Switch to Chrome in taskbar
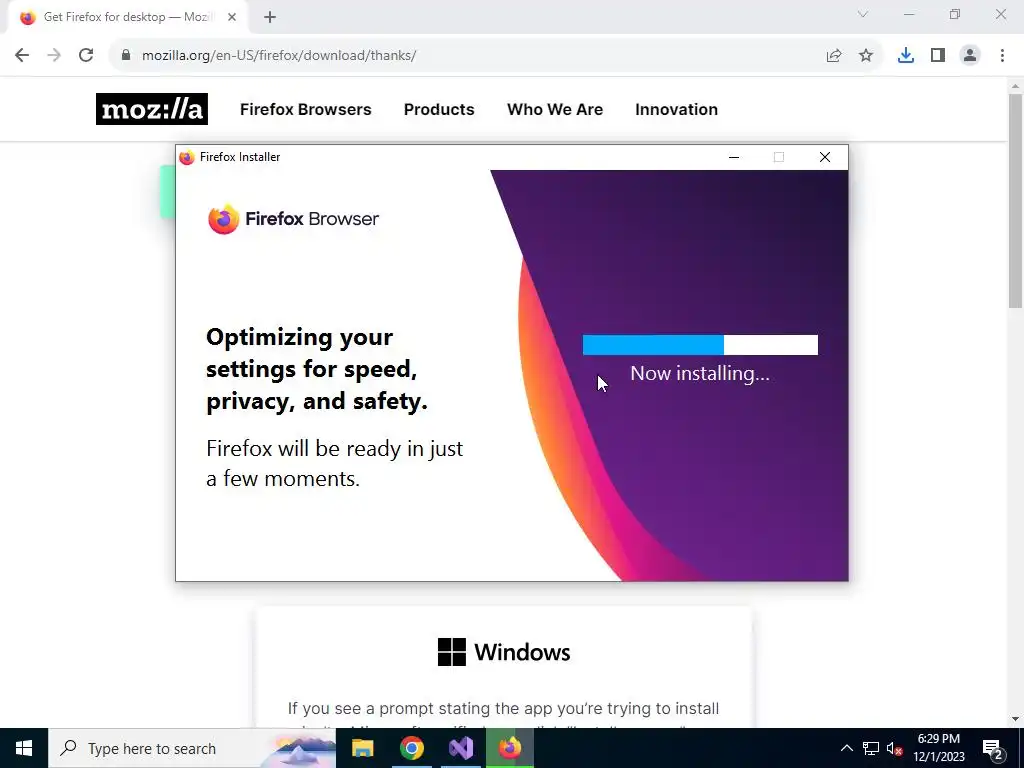Image resolution: width=1024 pixels, height=768 pixels. [412, 748]
